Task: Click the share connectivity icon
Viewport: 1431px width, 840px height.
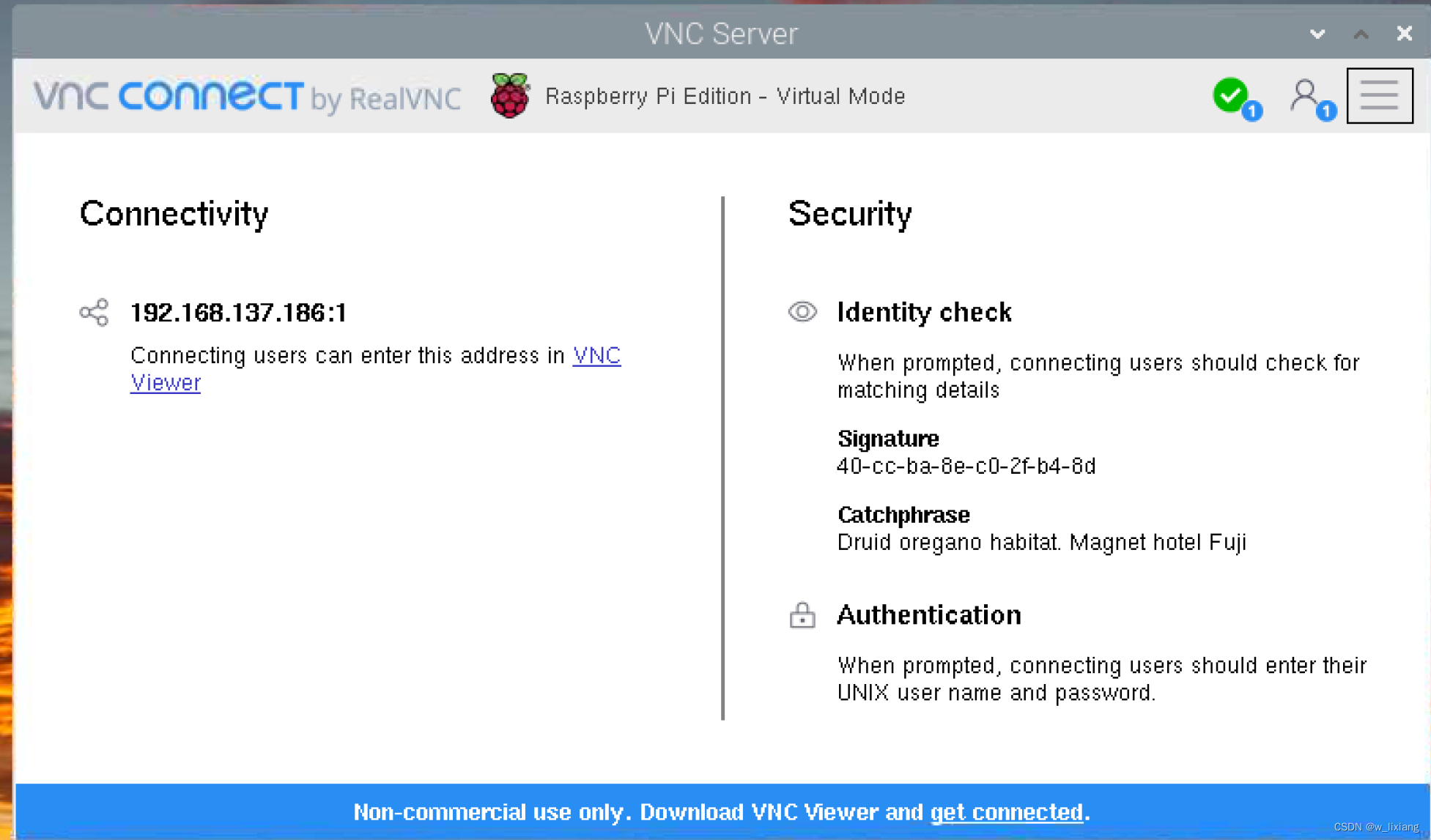Action: [94, 313]
